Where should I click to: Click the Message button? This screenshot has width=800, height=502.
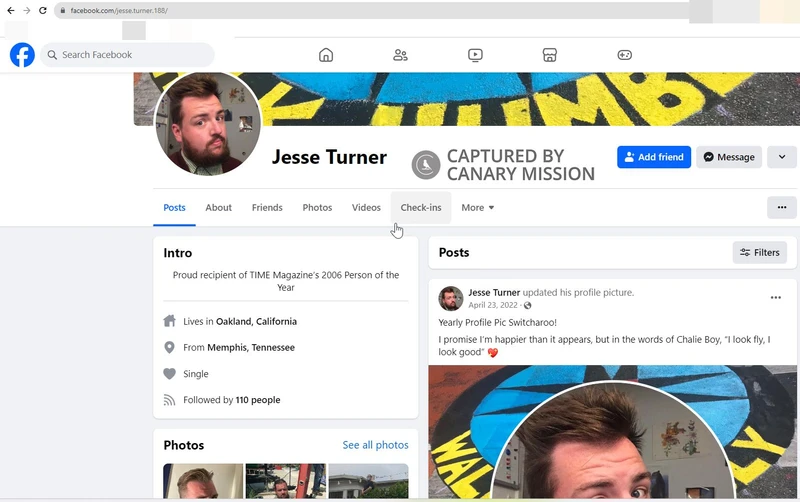(x=729, y=157)
